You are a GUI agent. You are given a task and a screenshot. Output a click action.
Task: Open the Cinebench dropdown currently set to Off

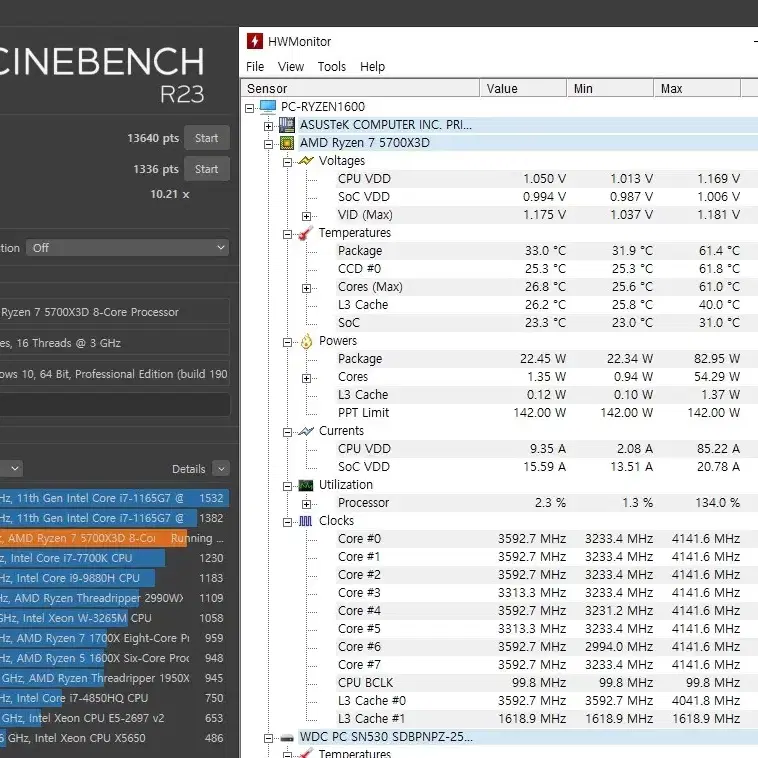pos(128,248)
